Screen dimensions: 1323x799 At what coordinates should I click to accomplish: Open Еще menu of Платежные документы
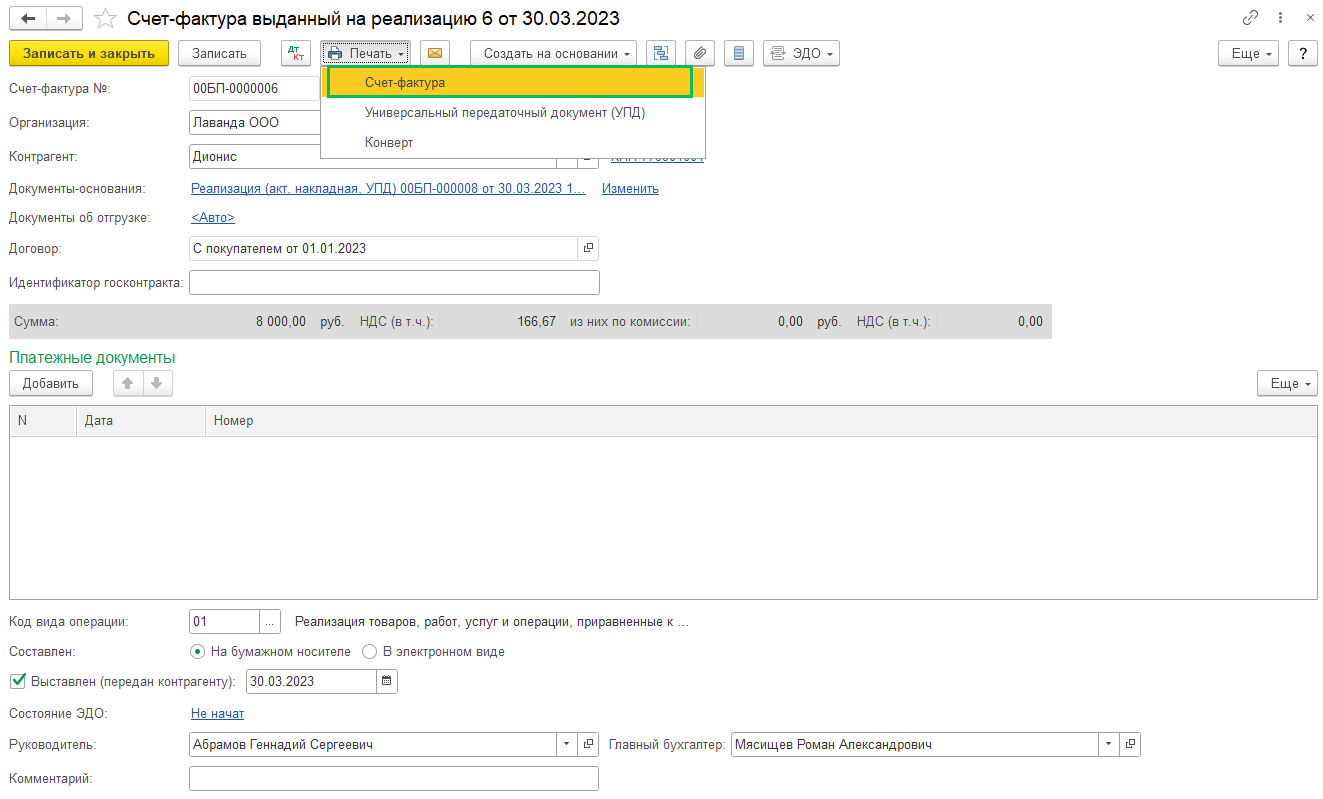tap(1287, 383)
